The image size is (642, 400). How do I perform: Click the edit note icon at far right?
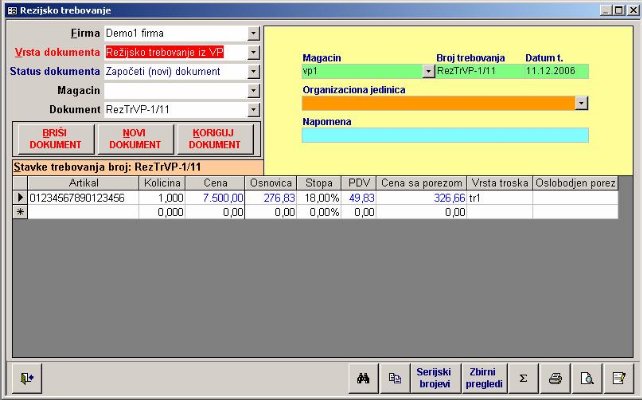click(620, 377)
